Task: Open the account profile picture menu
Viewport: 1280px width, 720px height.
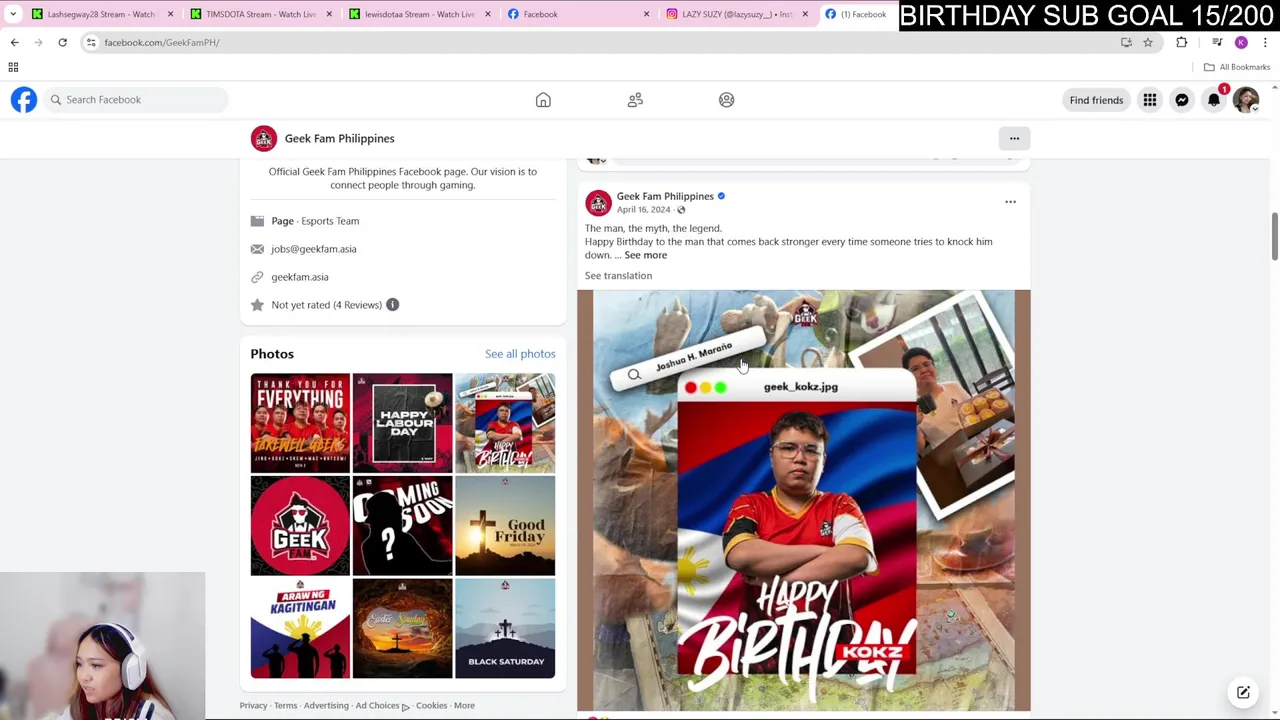Action: (x=1246, y=100)
